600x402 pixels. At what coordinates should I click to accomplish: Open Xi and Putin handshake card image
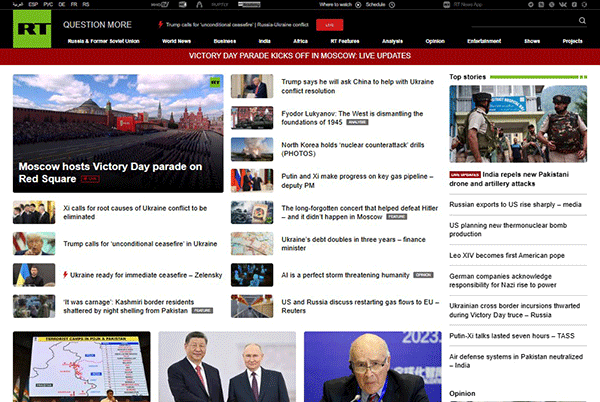tap(227, 366)
